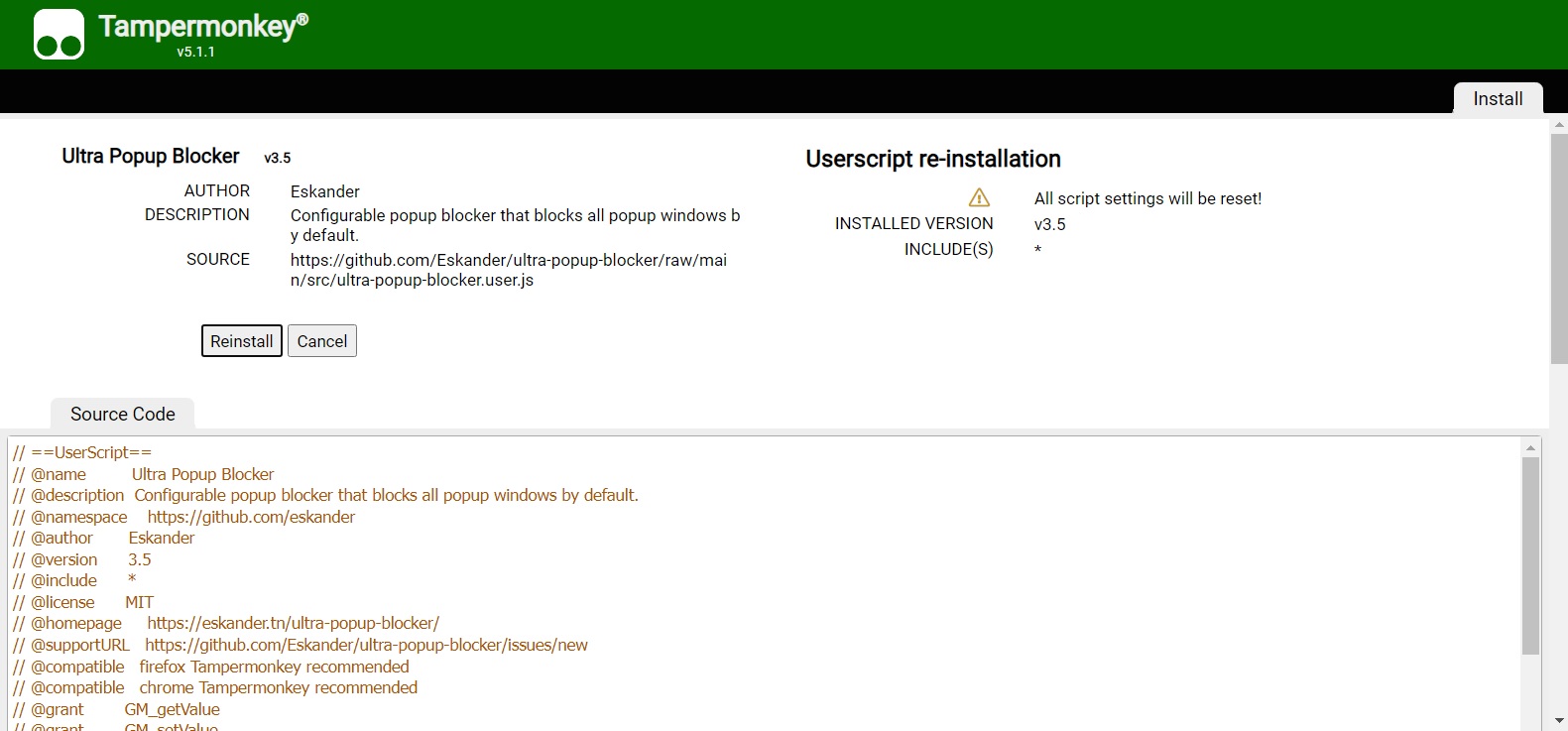Click the INCLUDE(S) asterisk value

(1037, 249)
